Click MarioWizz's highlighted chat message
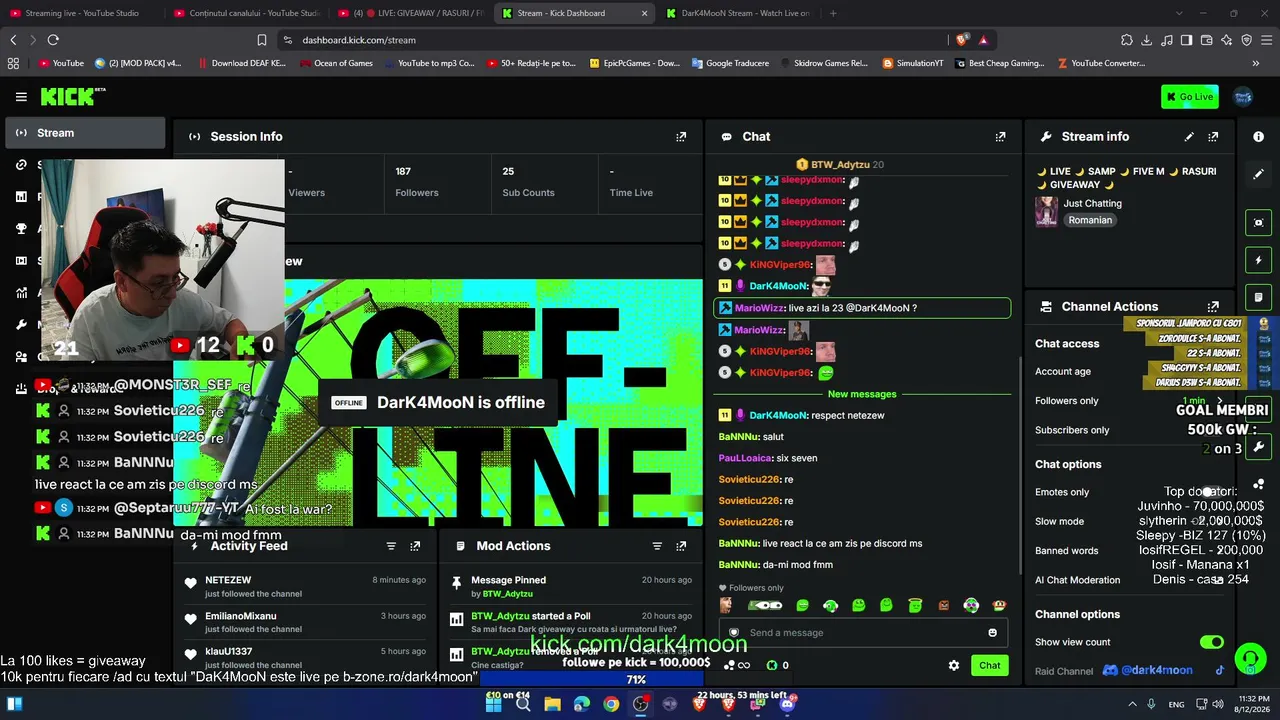The image size is (1280, 720). pos(862,308)
